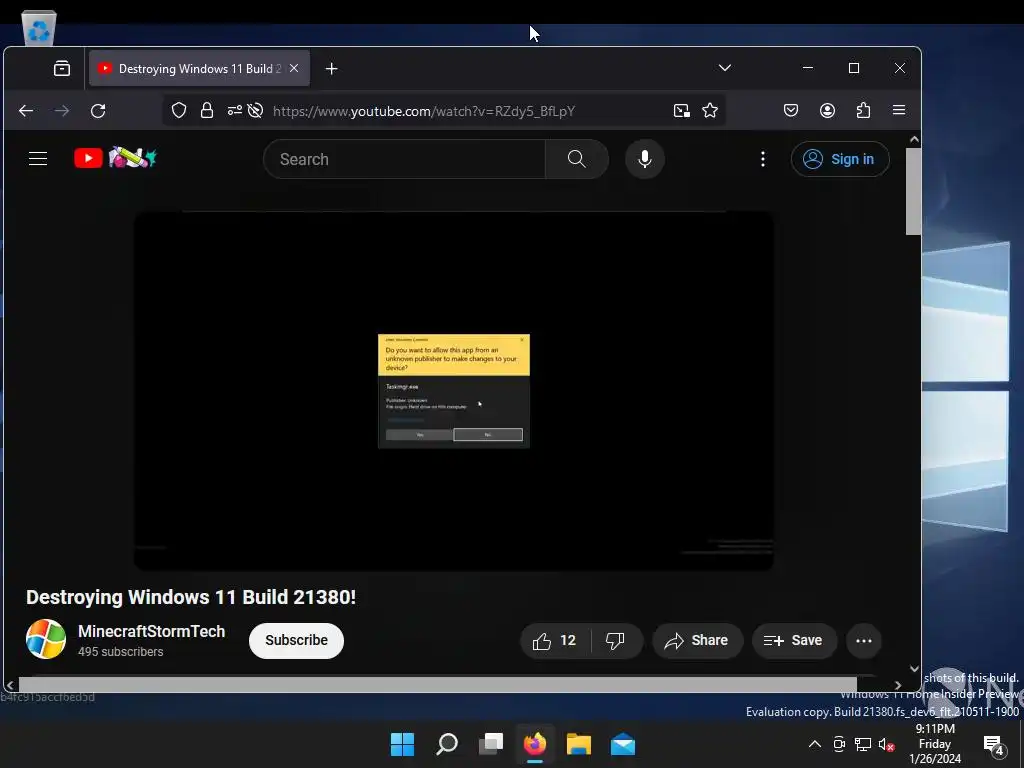Open YouTube settings three-dot menu

pyautogui.click(x=763, y=159)
